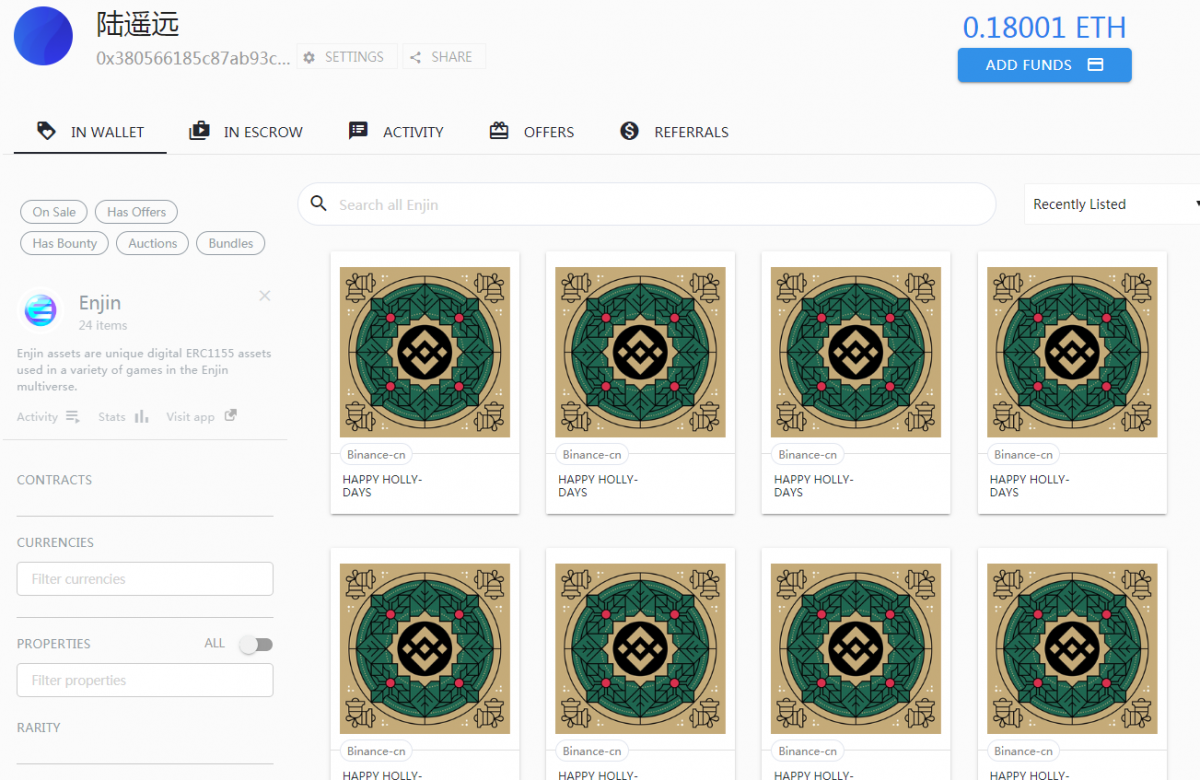
Task: Click Binance-cn tag on first row fourth card
Action: click(1024, 454)
